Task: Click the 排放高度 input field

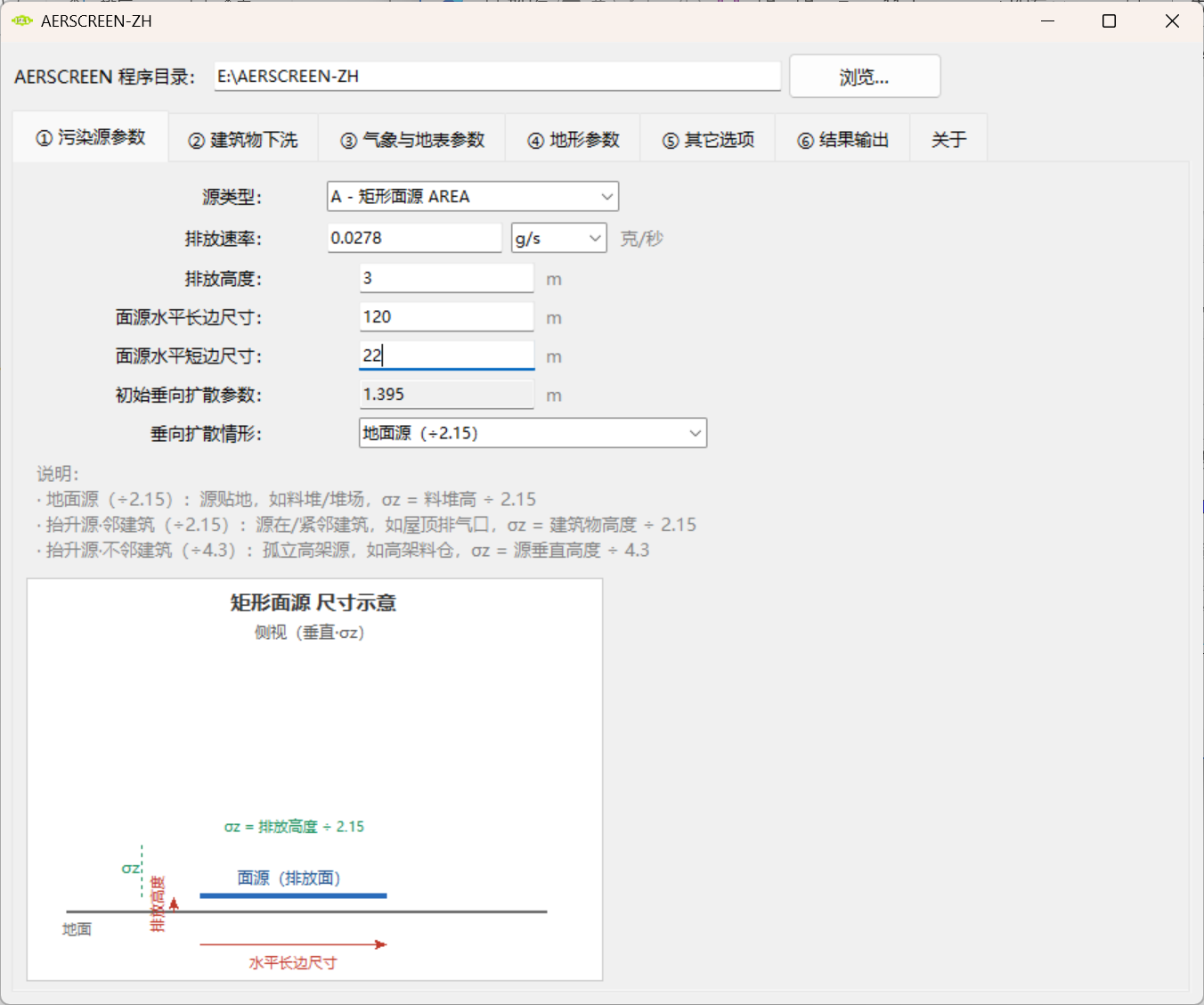Action: tap(447, 278)
